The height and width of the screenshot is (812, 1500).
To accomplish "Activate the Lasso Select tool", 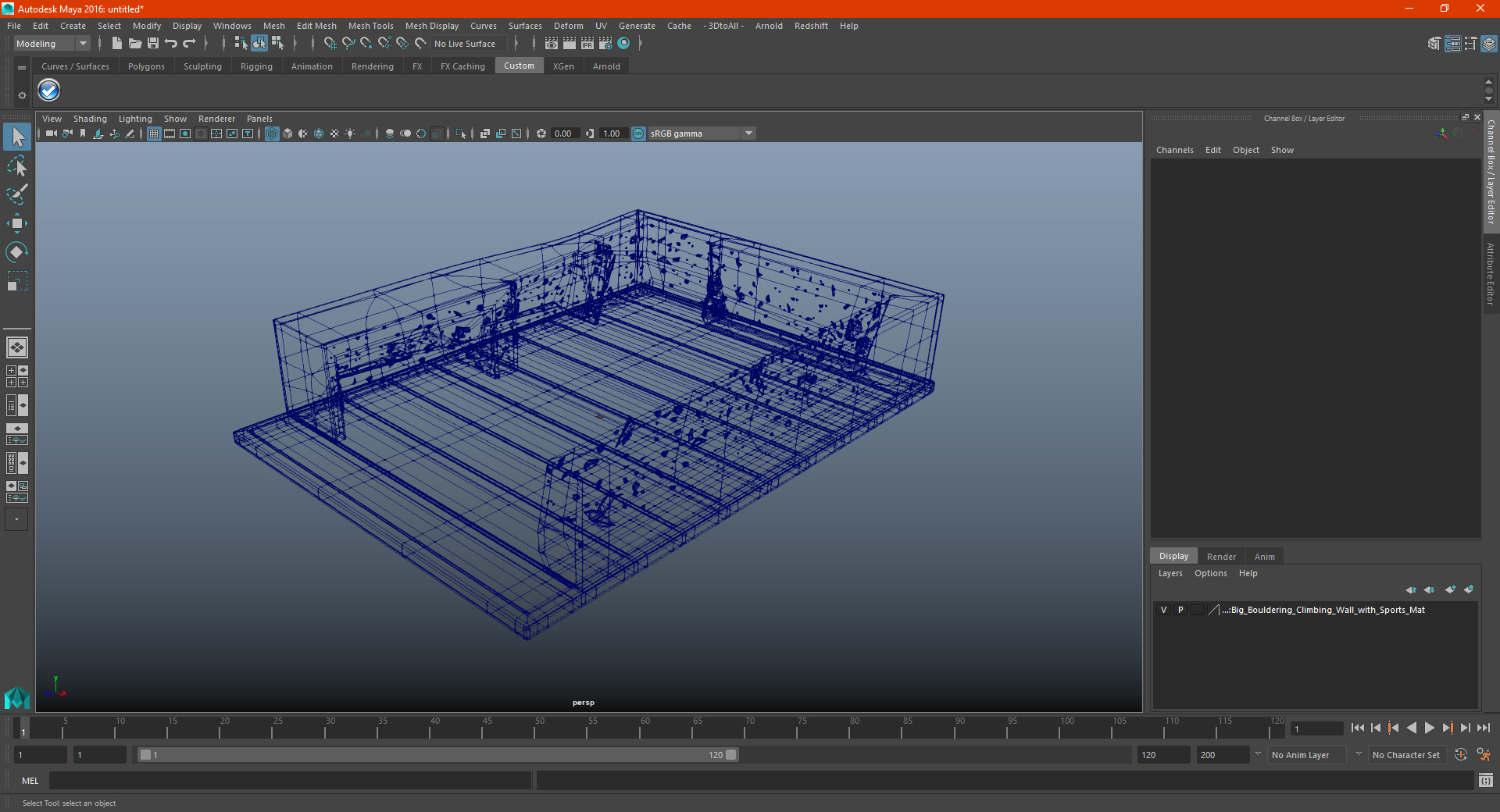I will pos(17,166).
